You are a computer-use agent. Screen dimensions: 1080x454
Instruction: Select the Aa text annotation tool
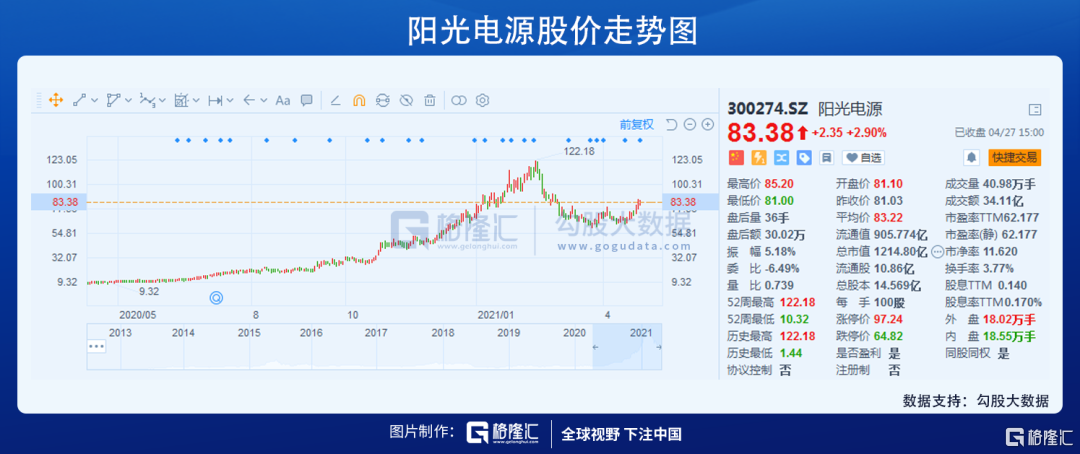click(x=283, y=101)
